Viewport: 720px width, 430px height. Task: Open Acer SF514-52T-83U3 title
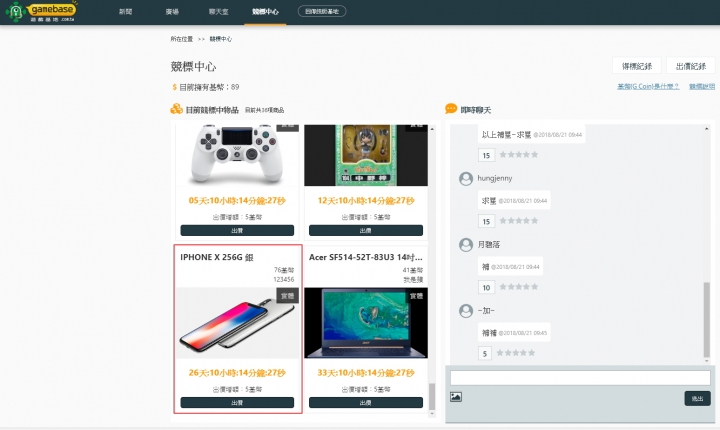tap(366, 257)
